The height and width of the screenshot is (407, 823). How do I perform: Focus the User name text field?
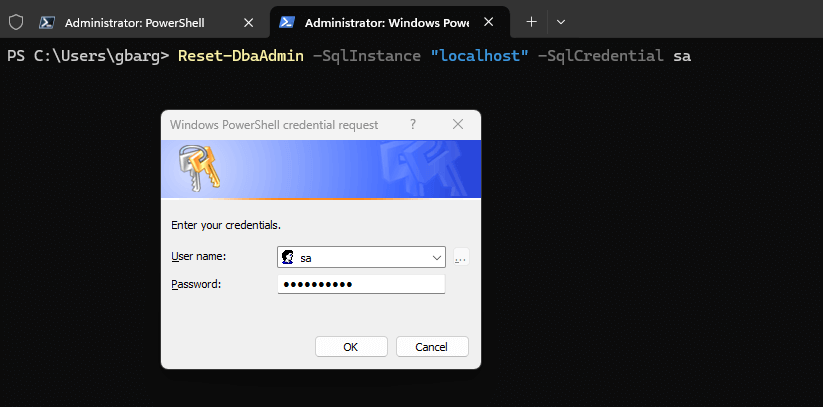[360, 258]
